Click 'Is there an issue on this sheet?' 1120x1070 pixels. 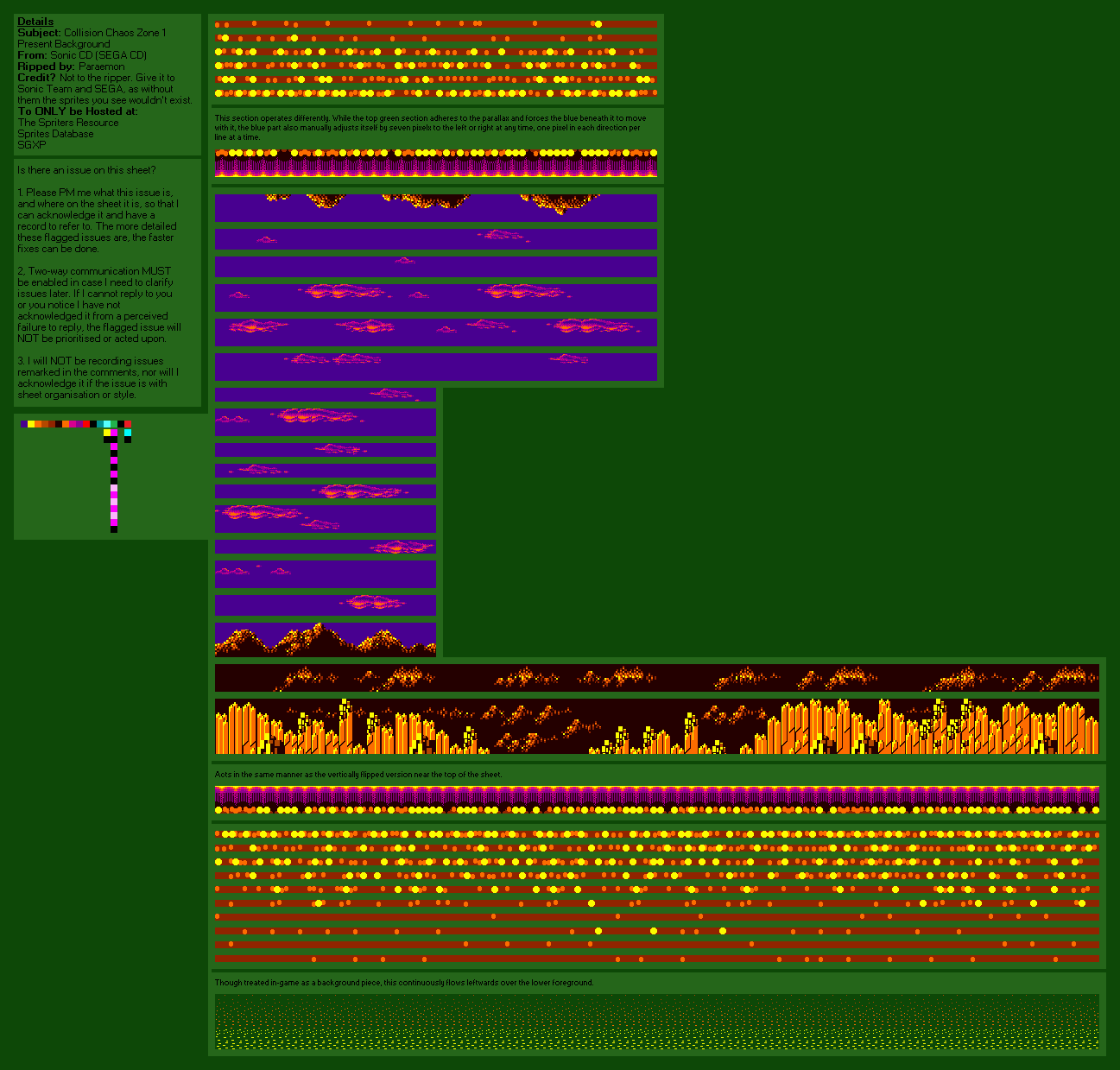point(86,170)
